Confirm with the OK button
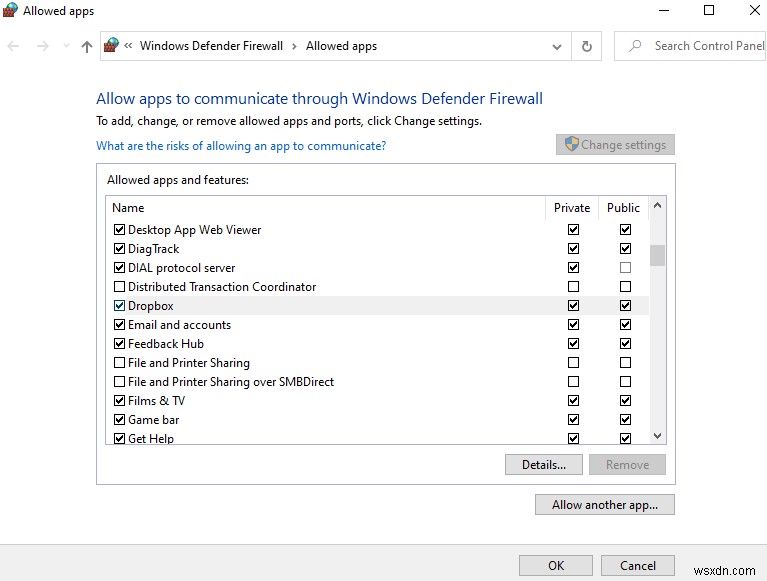Viewport: 767px width, 581px height. pyautogui.click(x=556, y=566)
